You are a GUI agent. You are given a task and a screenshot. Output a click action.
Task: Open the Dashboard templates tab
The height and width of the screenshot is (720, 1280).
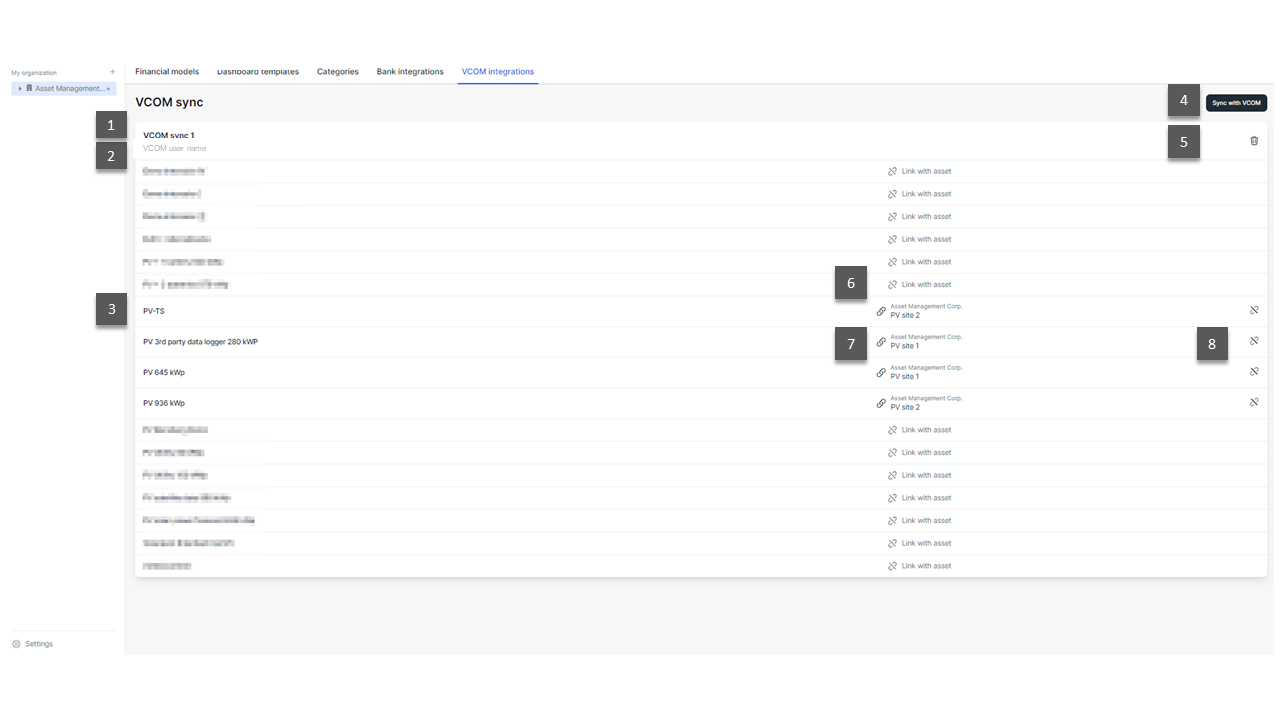click(258, 72)
